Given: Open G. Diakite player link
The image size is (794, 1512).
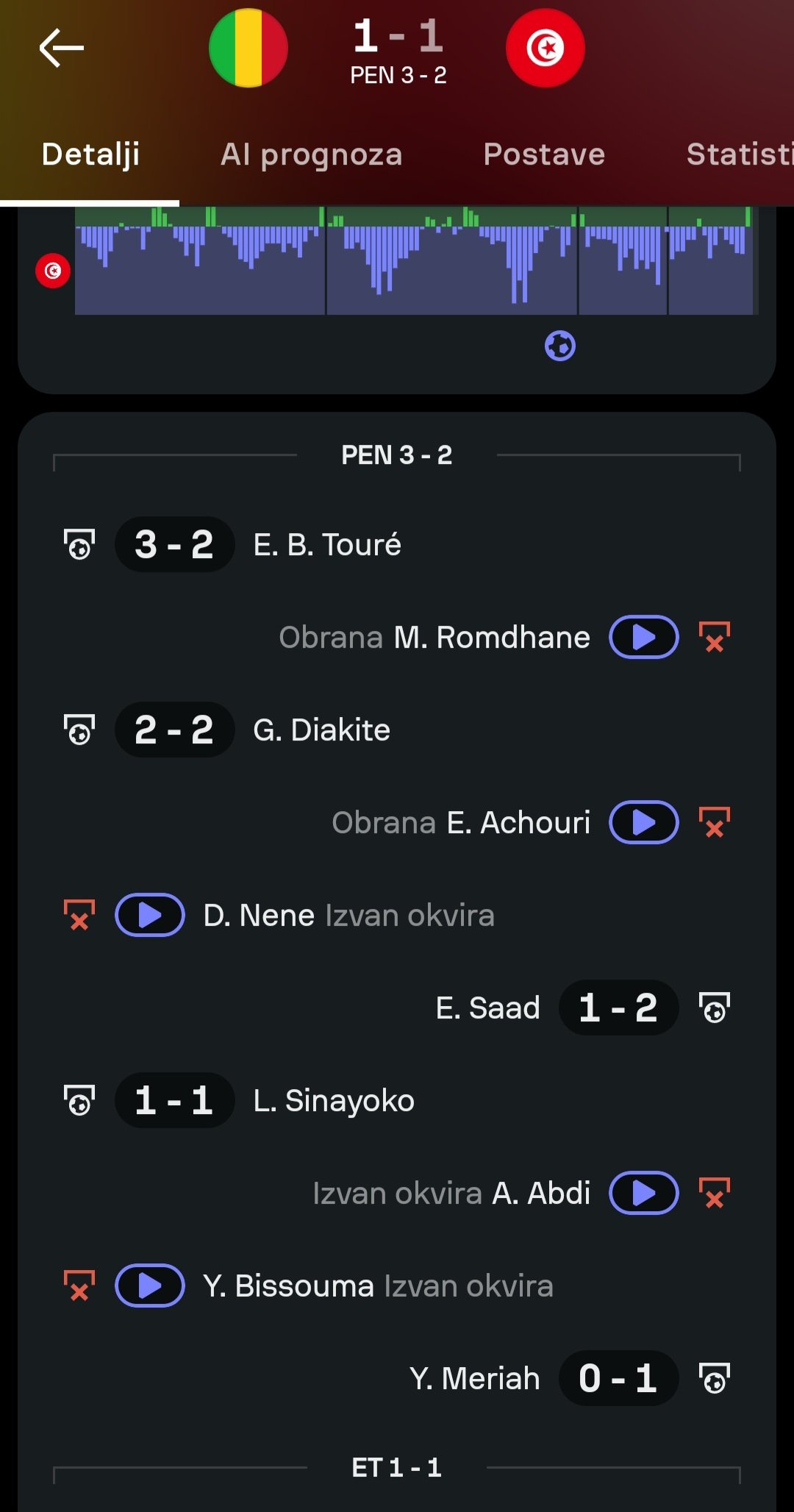Looking at the screenshot, I should pyautogui.click(x=321, y=730).
